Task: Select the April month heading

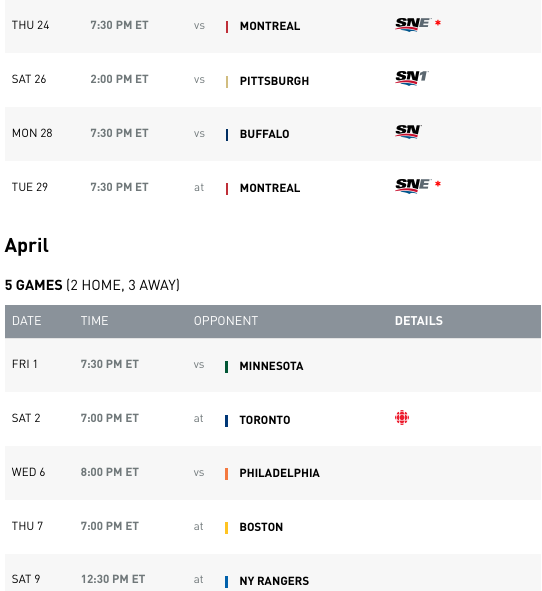Action: pyautogui.click(x=27, y=246)
